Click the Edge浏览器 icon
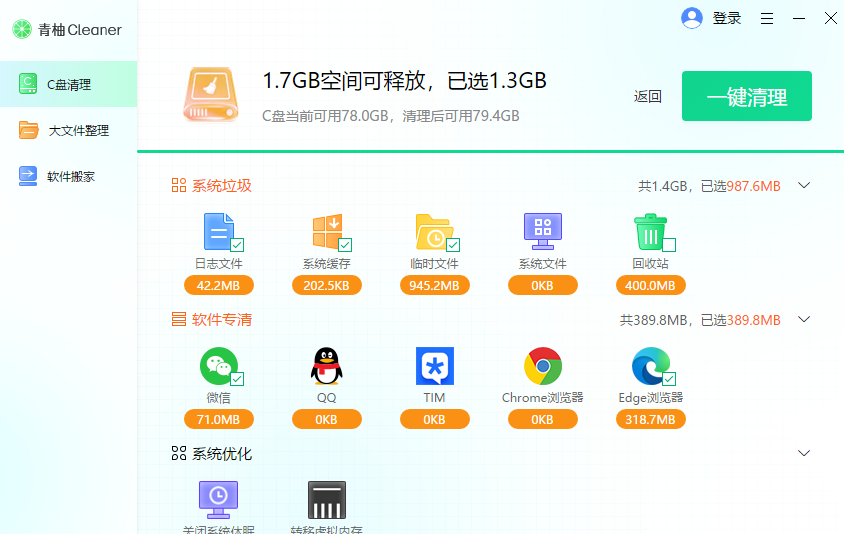 651,366
